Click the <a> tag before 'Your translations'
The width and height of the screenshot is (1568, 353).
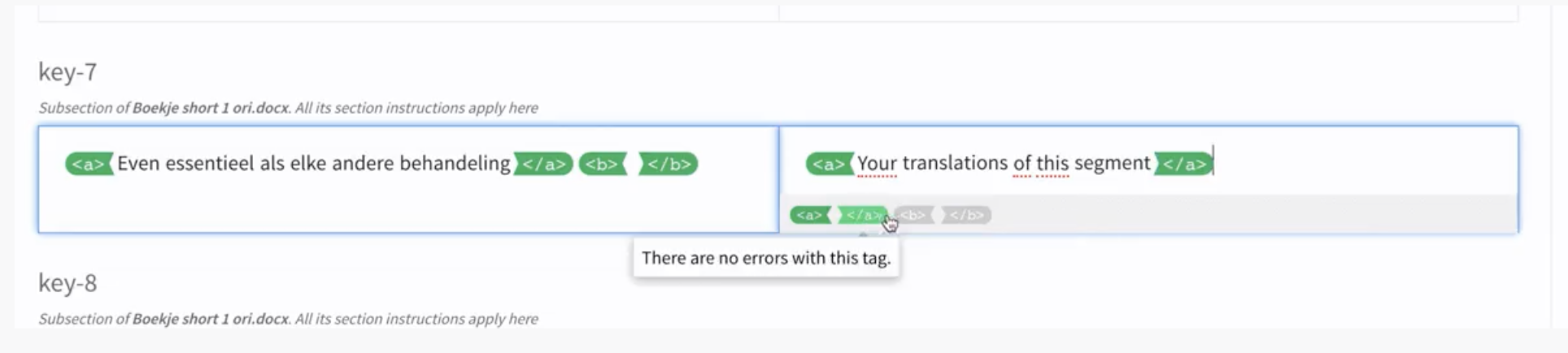[830, 163]
